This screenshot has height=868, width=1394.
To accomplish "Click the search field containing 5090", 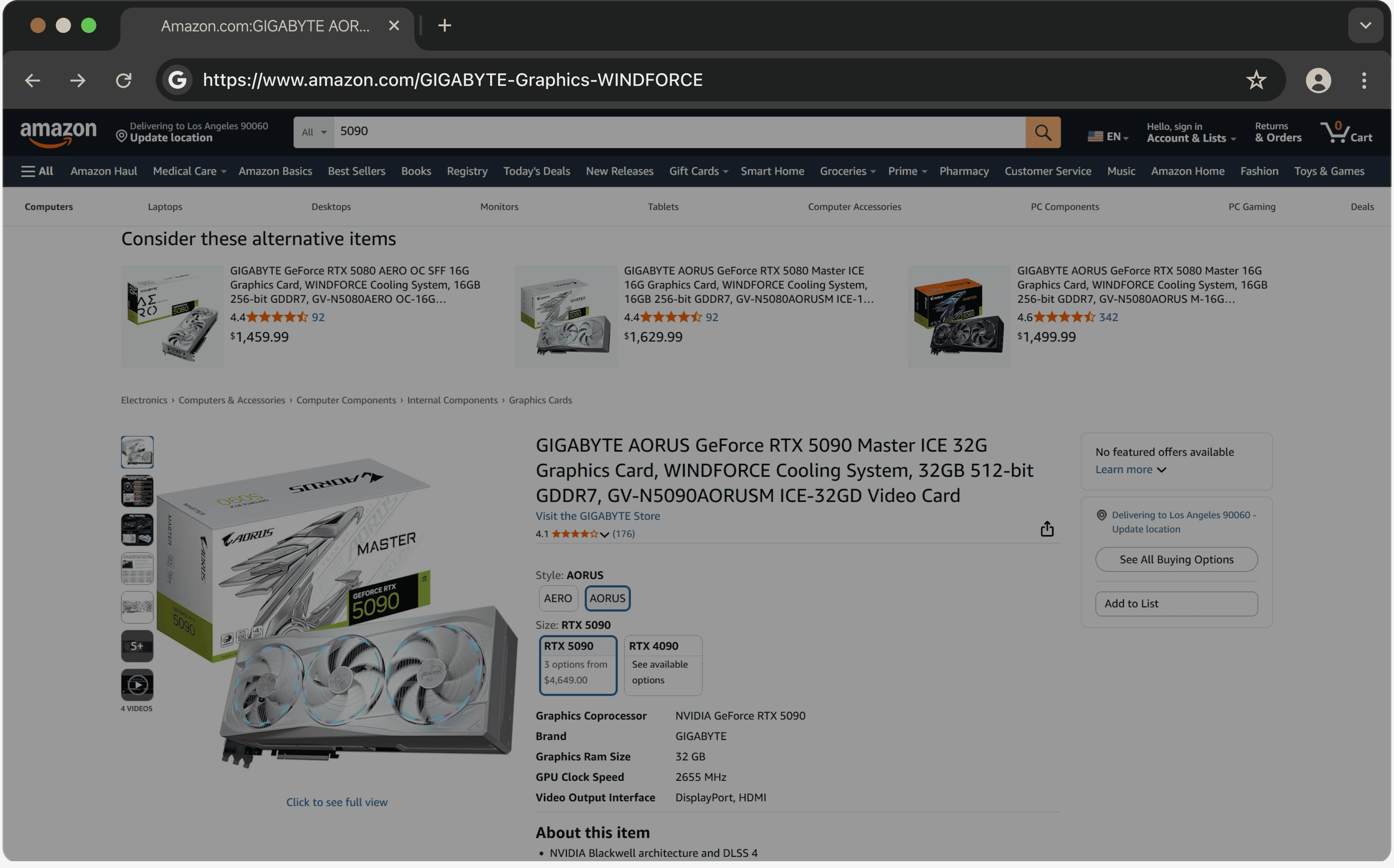I will (x=678, y=131).
